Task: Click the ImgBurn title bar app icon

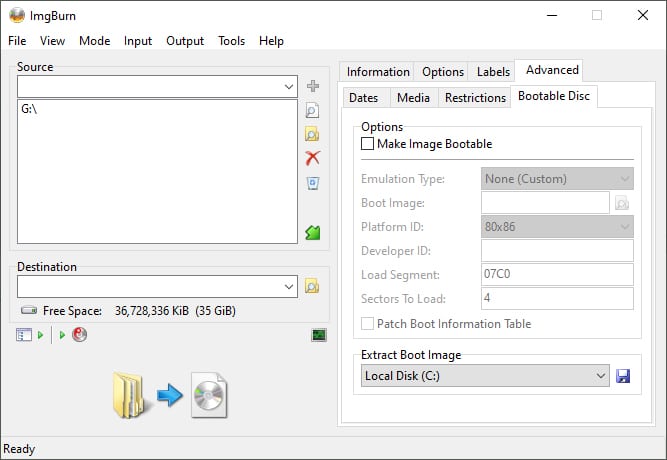Action: coord(17,15)
